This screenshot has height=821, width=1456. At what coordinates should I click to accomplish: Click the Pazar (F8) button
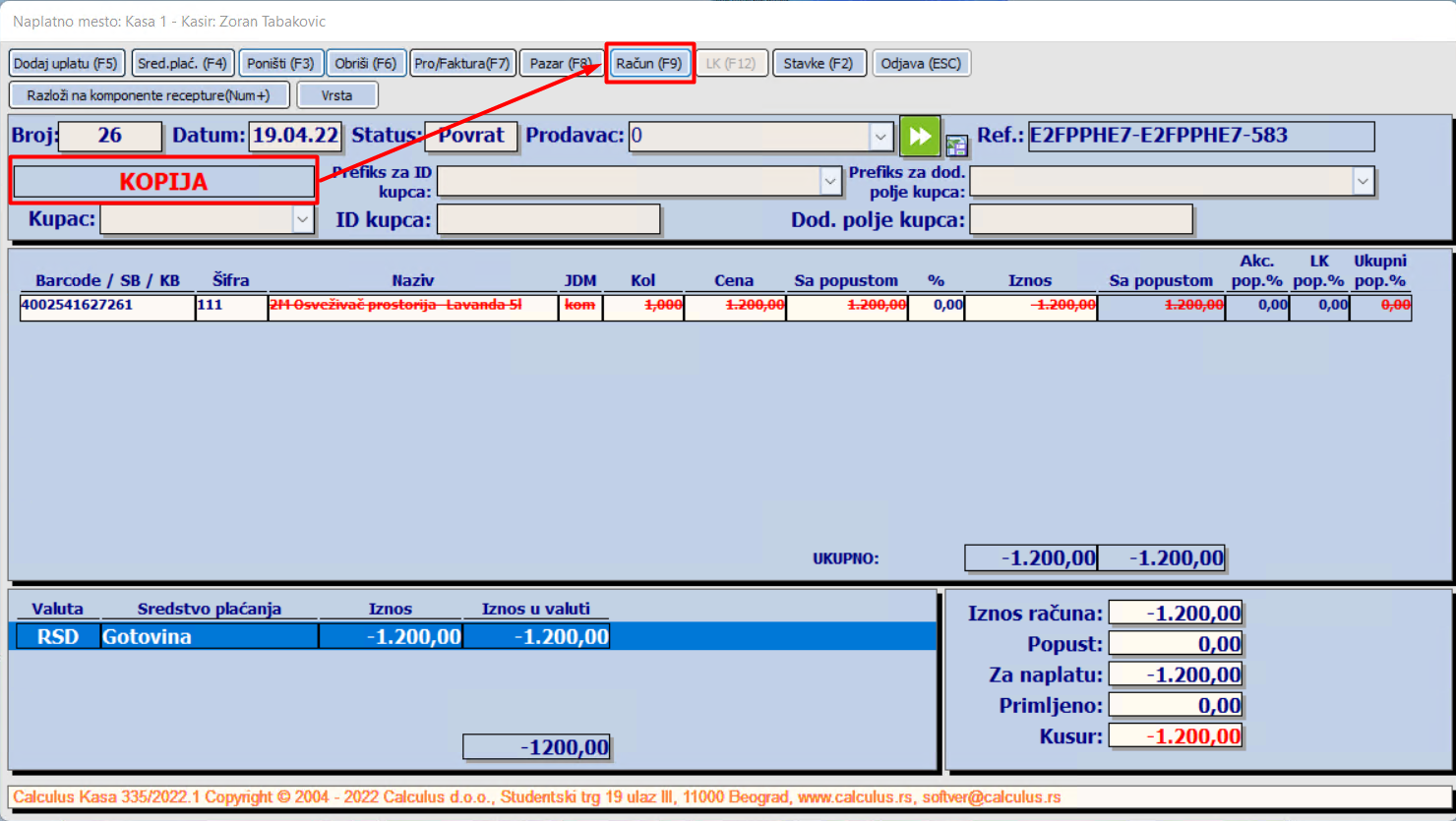click(560, 64)
